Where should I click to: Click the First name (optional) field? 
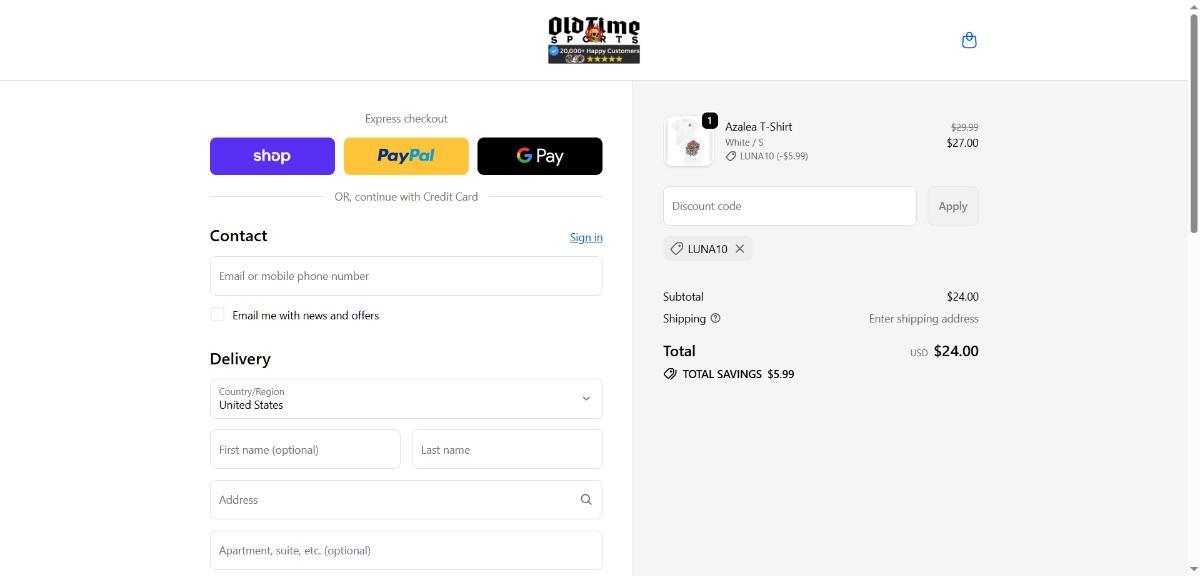305,450
